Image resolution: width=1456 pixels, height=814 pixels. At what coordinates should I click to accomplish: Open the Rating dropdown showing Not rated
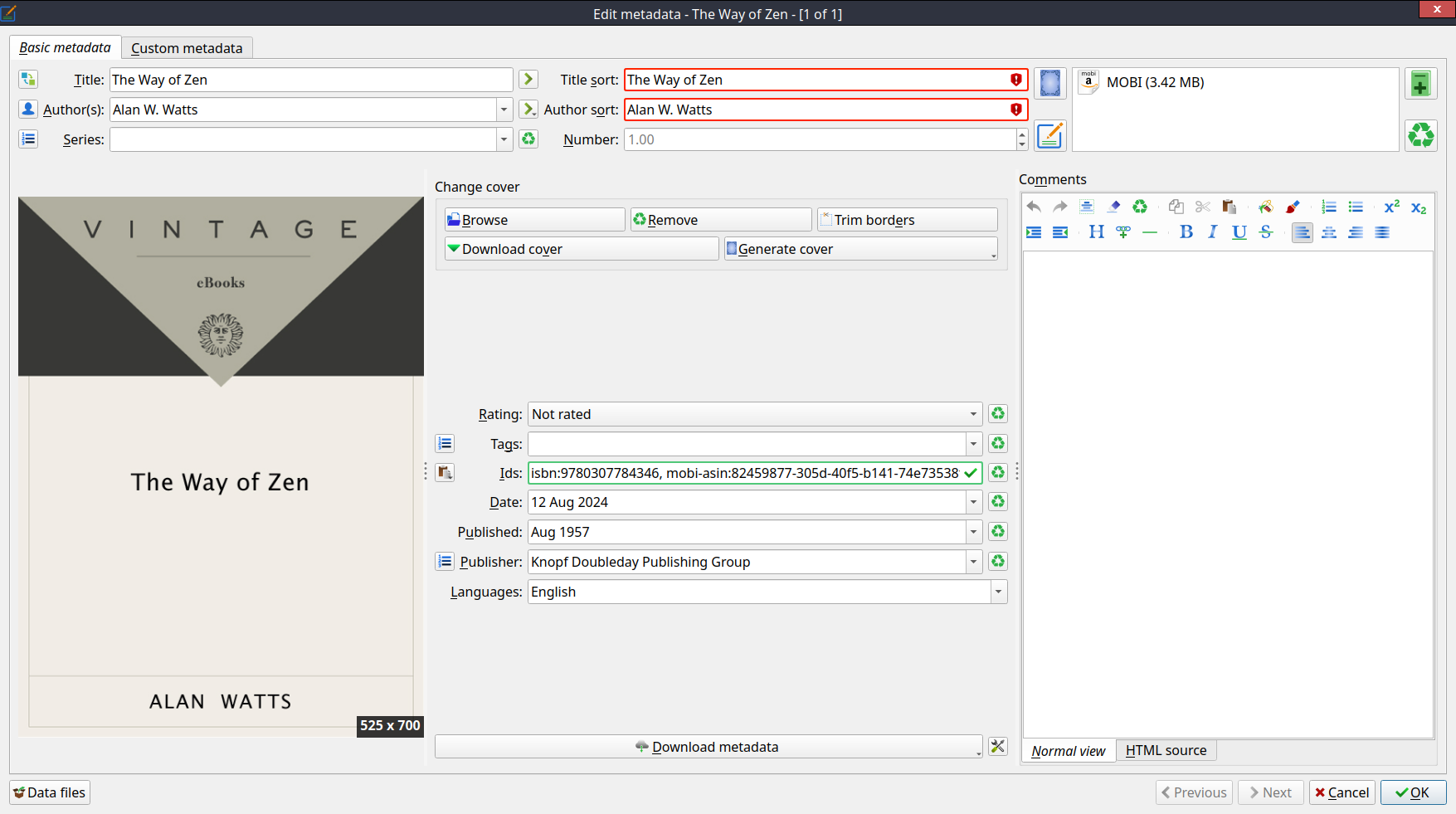coord(755,414)
